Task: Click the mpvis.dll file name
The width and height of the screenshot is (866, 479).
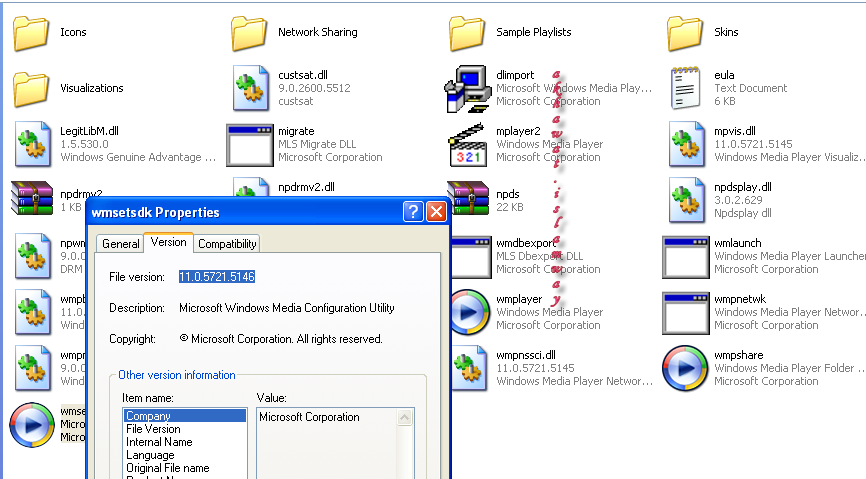Action: pyautogui.click(x=735, y=131)
